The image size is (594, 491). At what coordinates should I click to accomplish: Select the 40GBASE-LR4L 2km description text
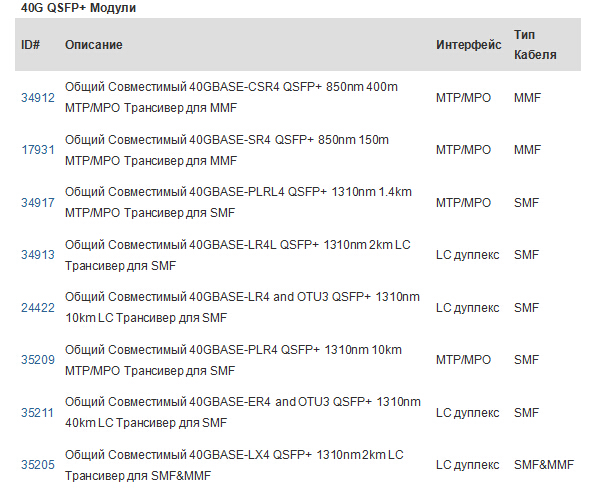238,255
